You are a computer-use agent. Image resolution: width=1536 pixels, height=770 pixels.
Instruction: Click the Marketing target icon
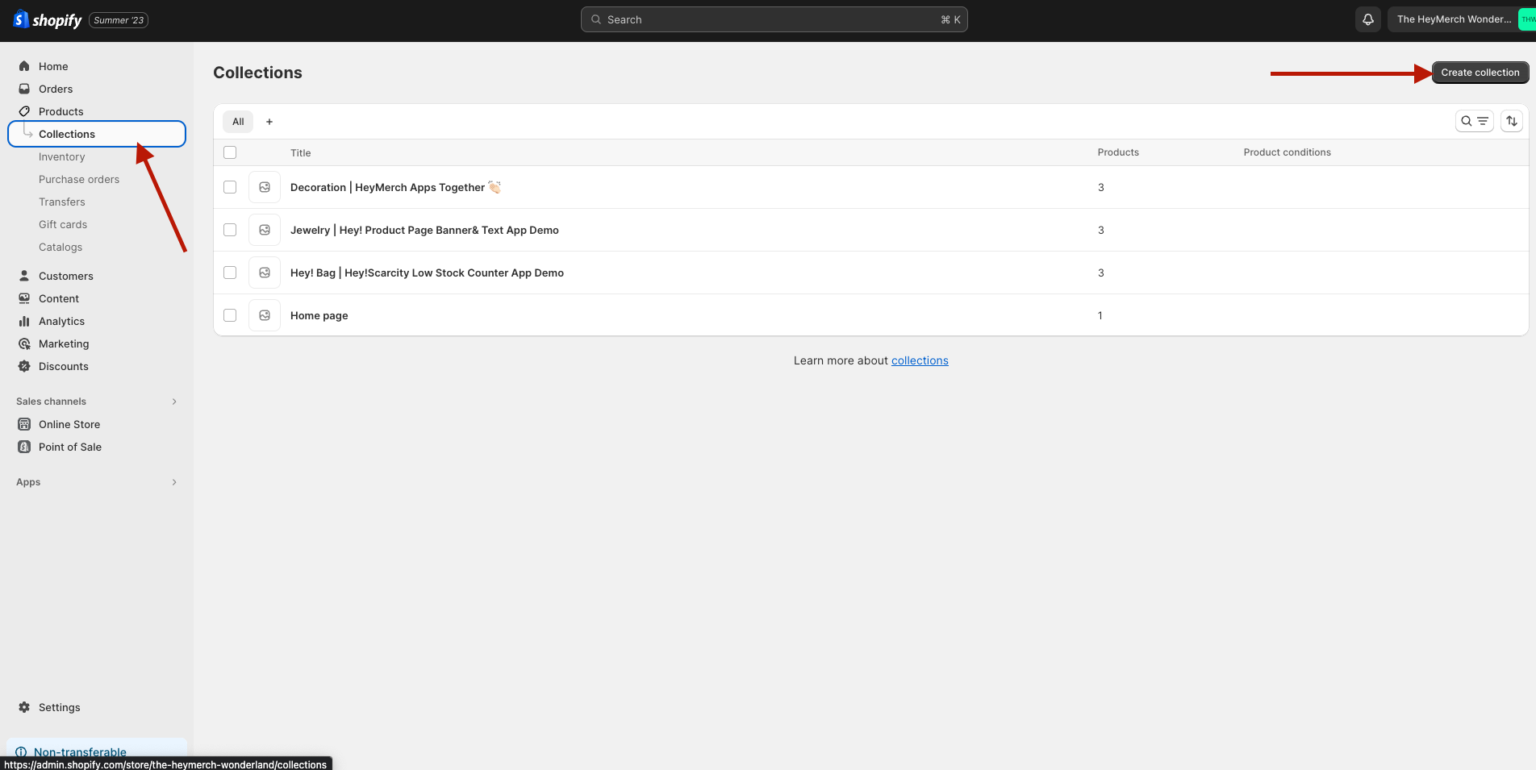click(24, 344)
